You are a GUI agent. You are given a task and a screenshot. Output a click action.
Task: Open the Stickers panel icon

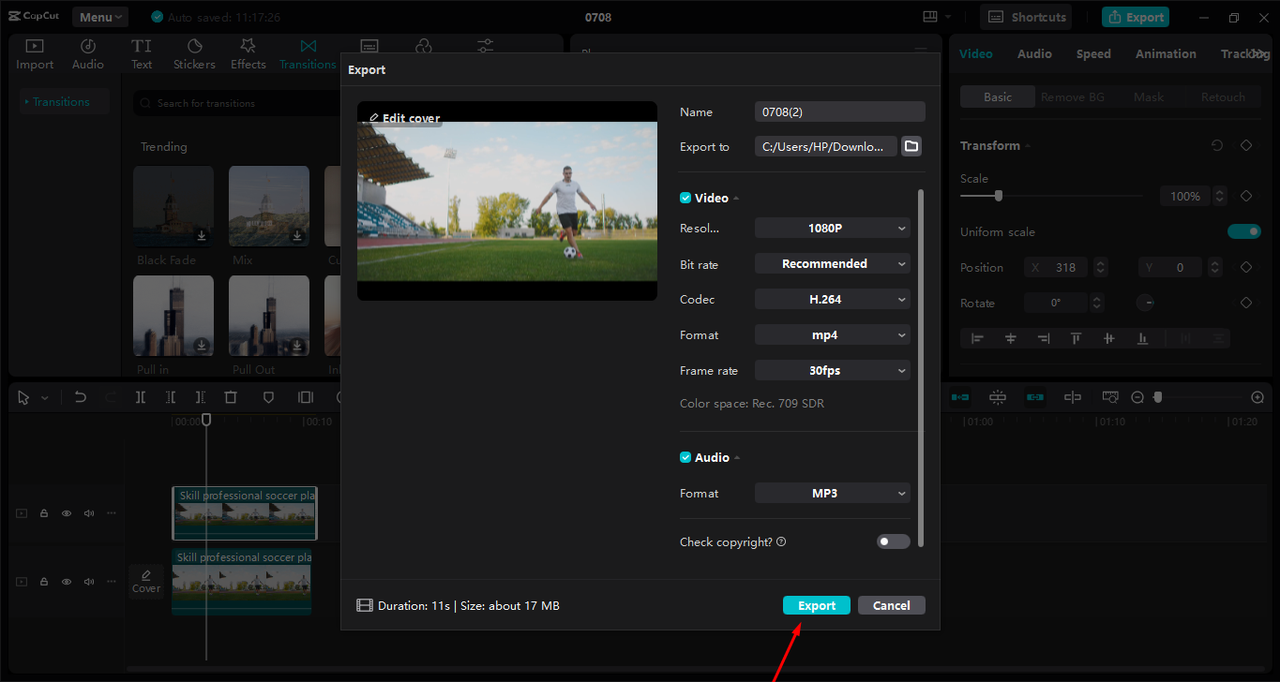point(195,46)
